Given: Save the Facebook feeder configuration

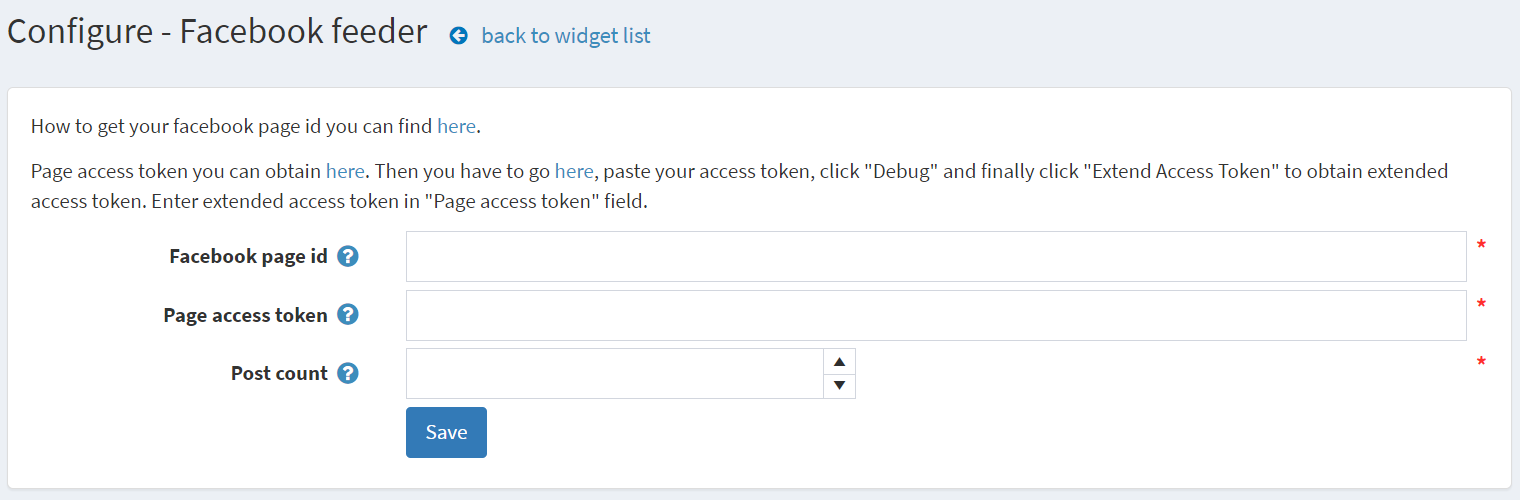Looking at the screenshot, I should 446,432.
